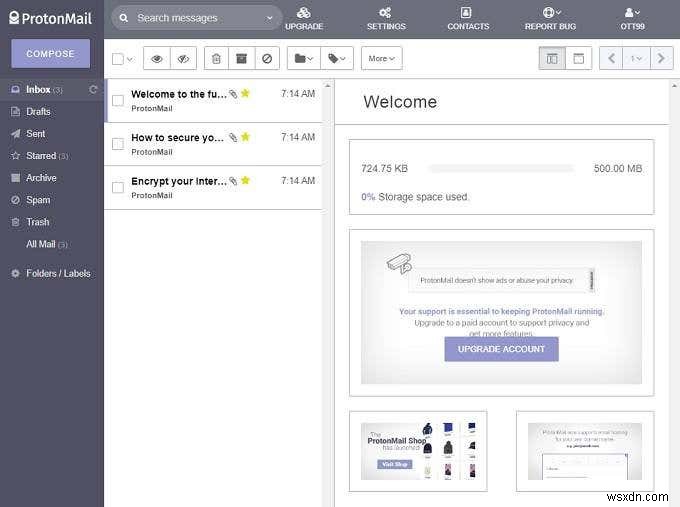Open the move to folder dropdown
This screenshot has height=507, width=680.
[304, 58]
